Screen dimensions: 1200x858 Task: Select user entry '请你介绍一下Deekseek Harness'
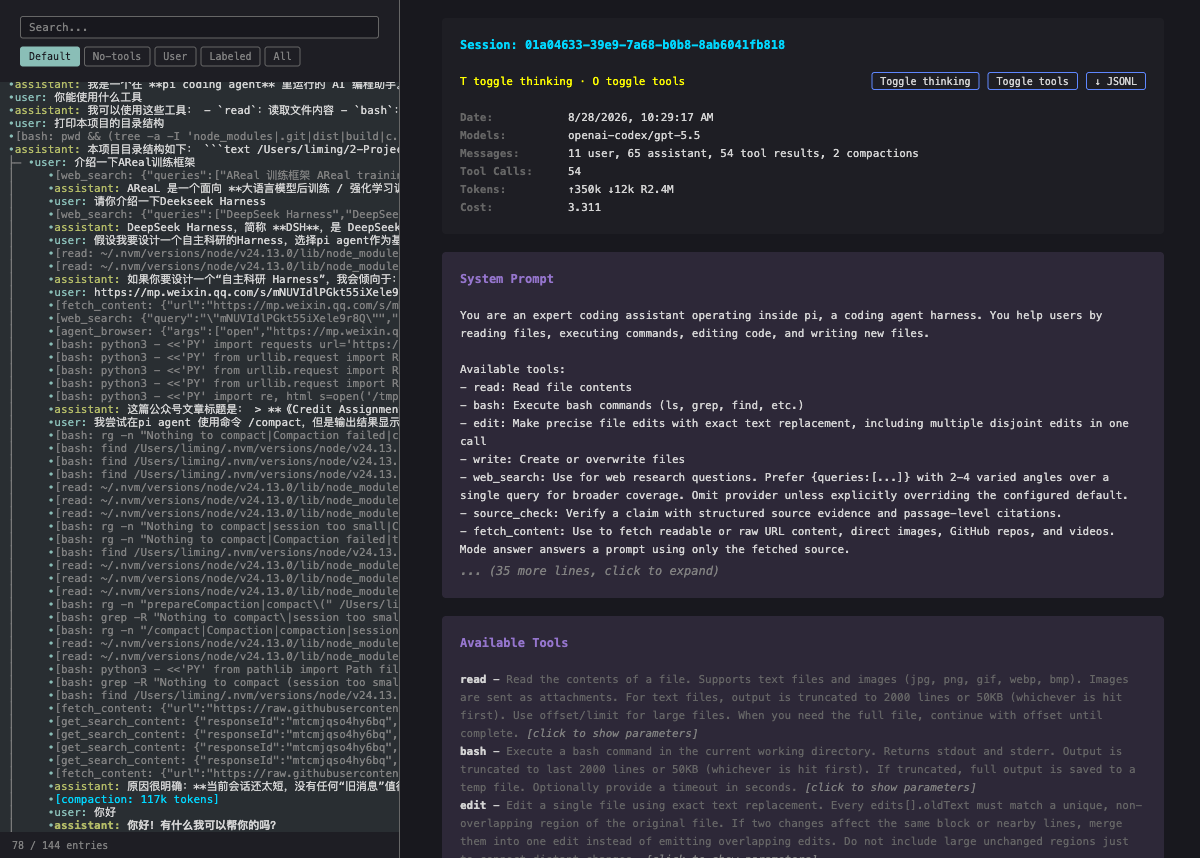coord(223,201)
